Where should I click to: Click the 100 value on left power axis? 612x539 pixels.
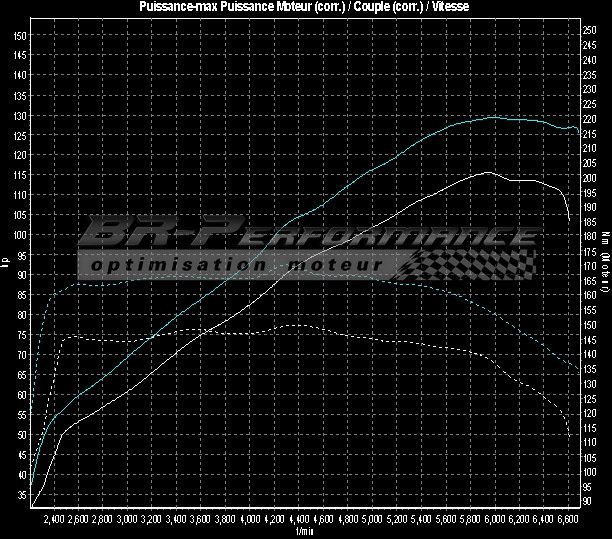pyautogui.click(x=20, y=235)
